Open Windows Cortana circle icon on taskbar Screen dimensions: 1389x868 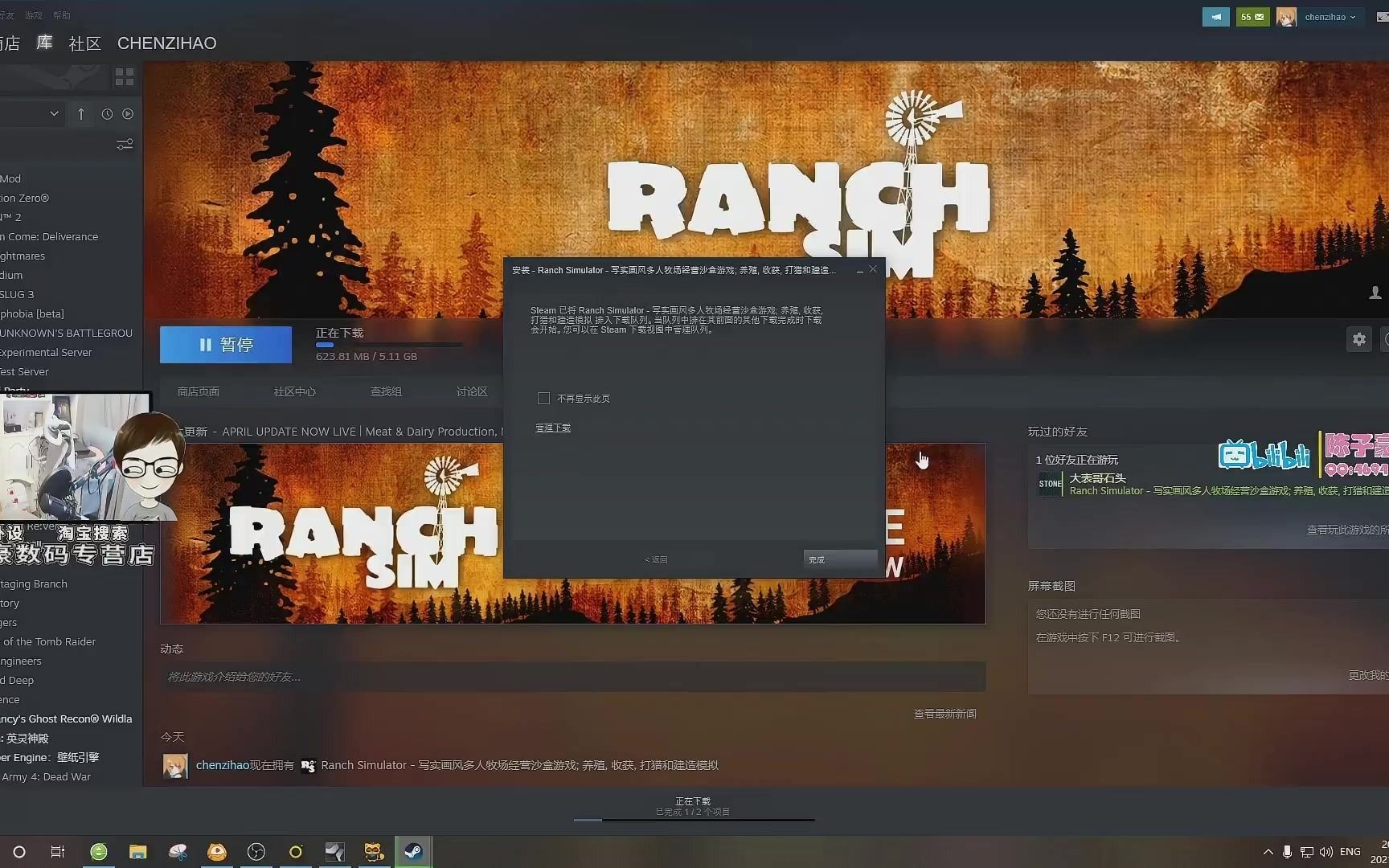click(19, 852)
